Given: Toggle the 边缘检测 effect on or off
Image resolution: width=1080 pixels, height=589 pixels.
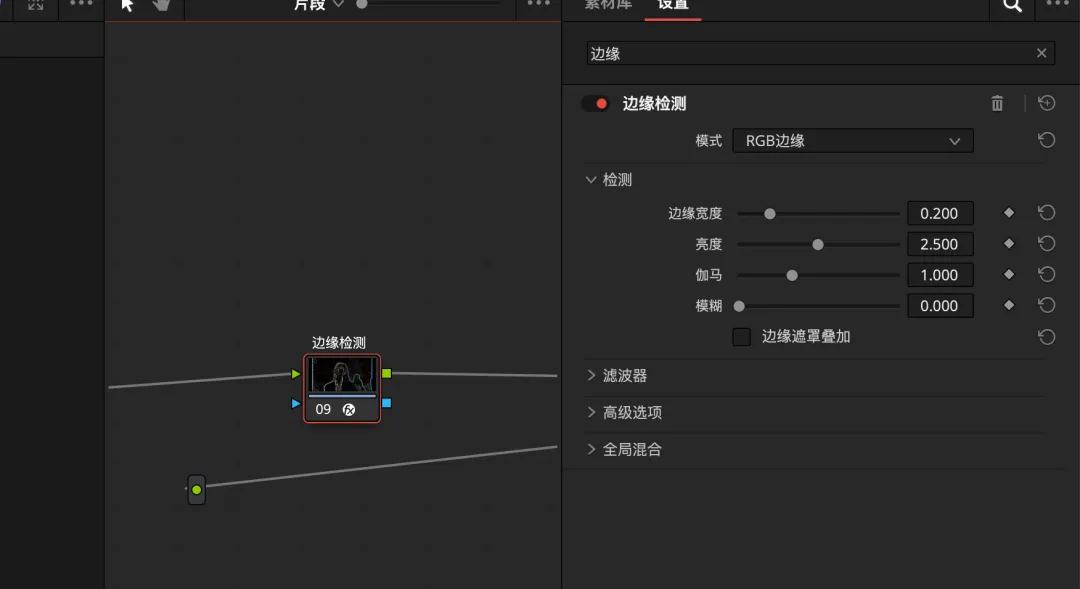Looking at the screenshot, I should pos(595,104).
